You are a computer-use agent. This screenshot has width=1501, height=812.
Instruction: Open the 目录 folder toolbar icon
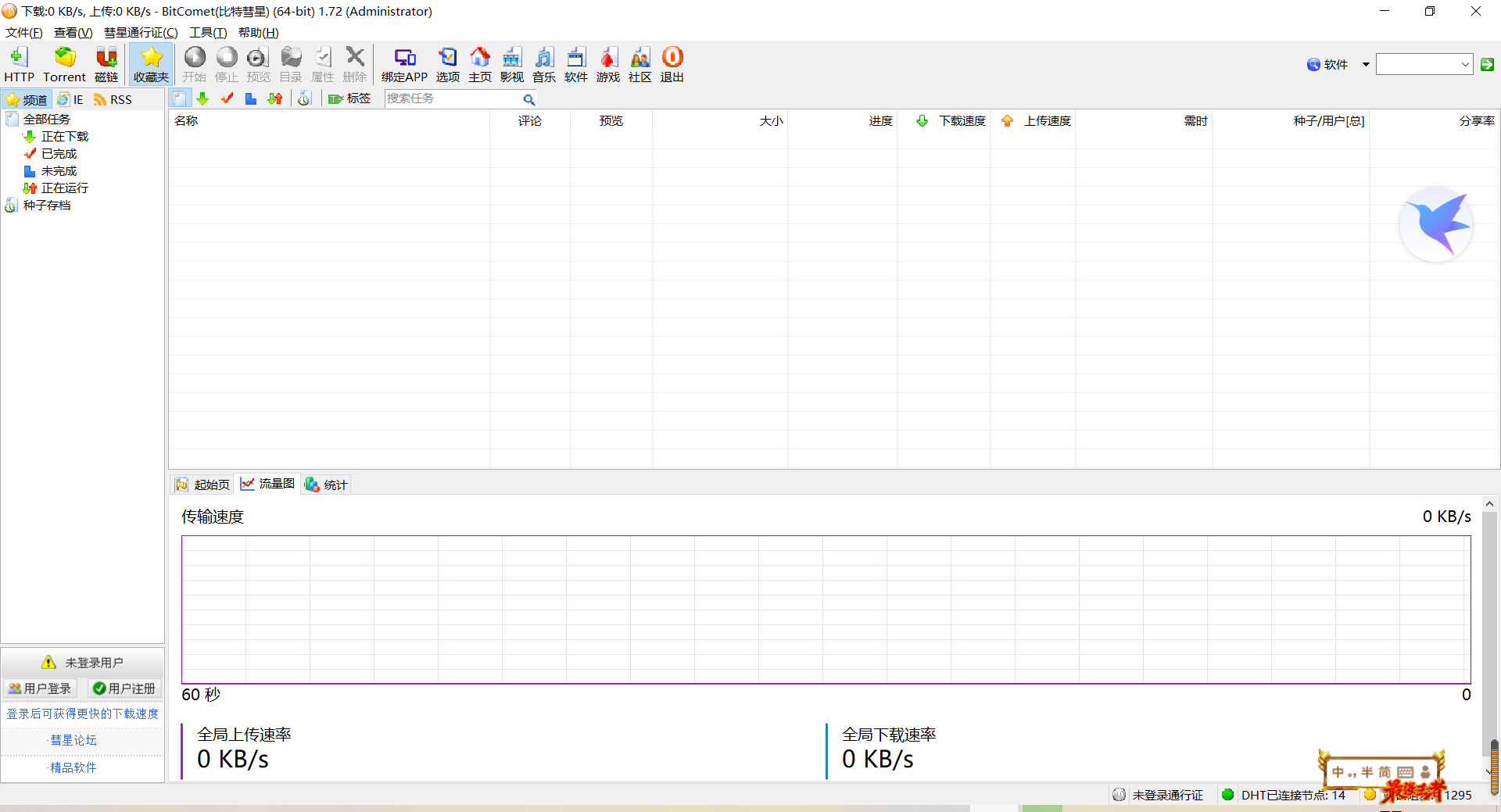(291, 64)
